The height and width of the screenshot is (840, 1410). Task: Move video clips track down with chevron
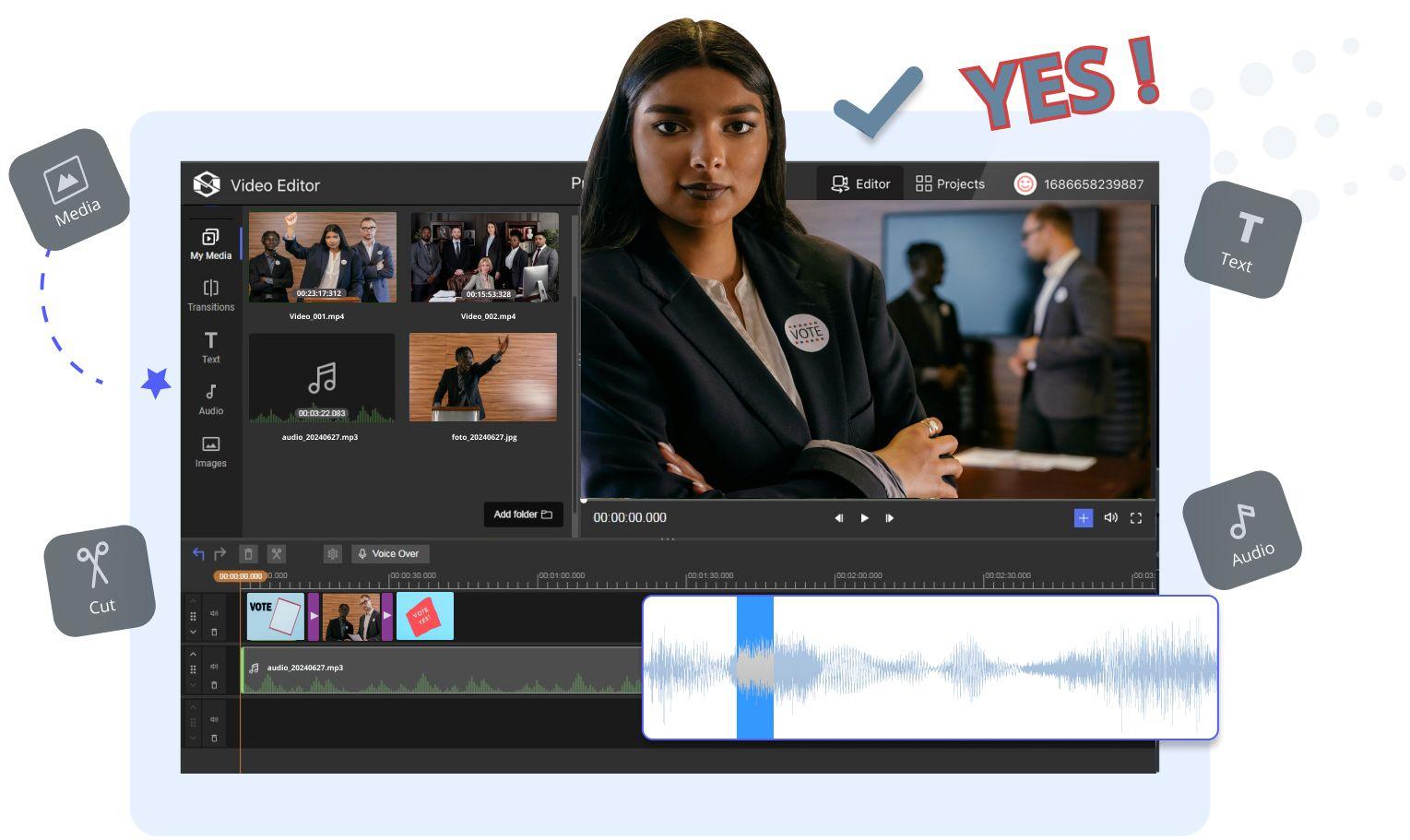[193, 633]
